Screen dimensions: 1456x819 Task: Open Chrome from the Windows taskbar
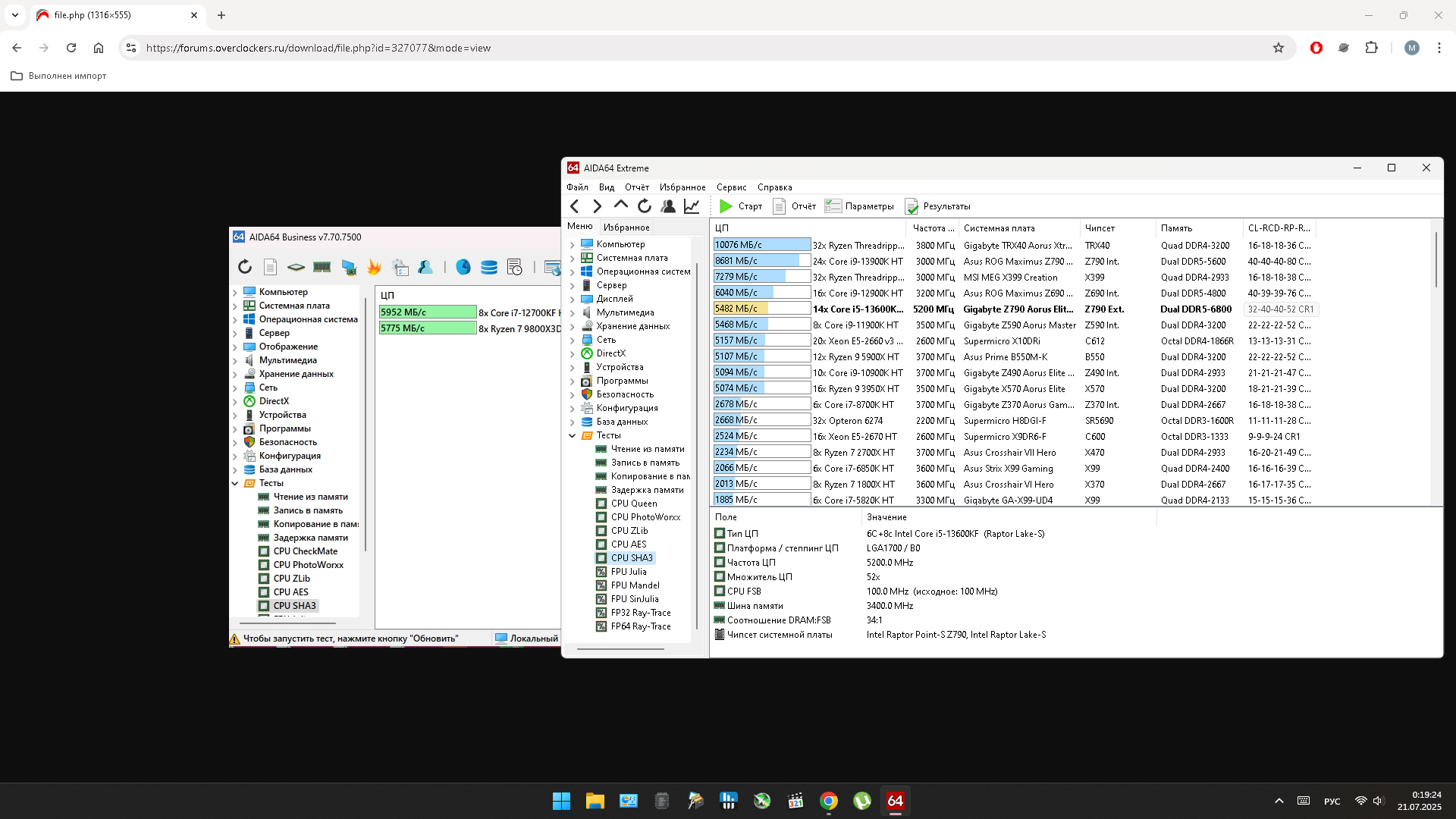pos(829,801)
